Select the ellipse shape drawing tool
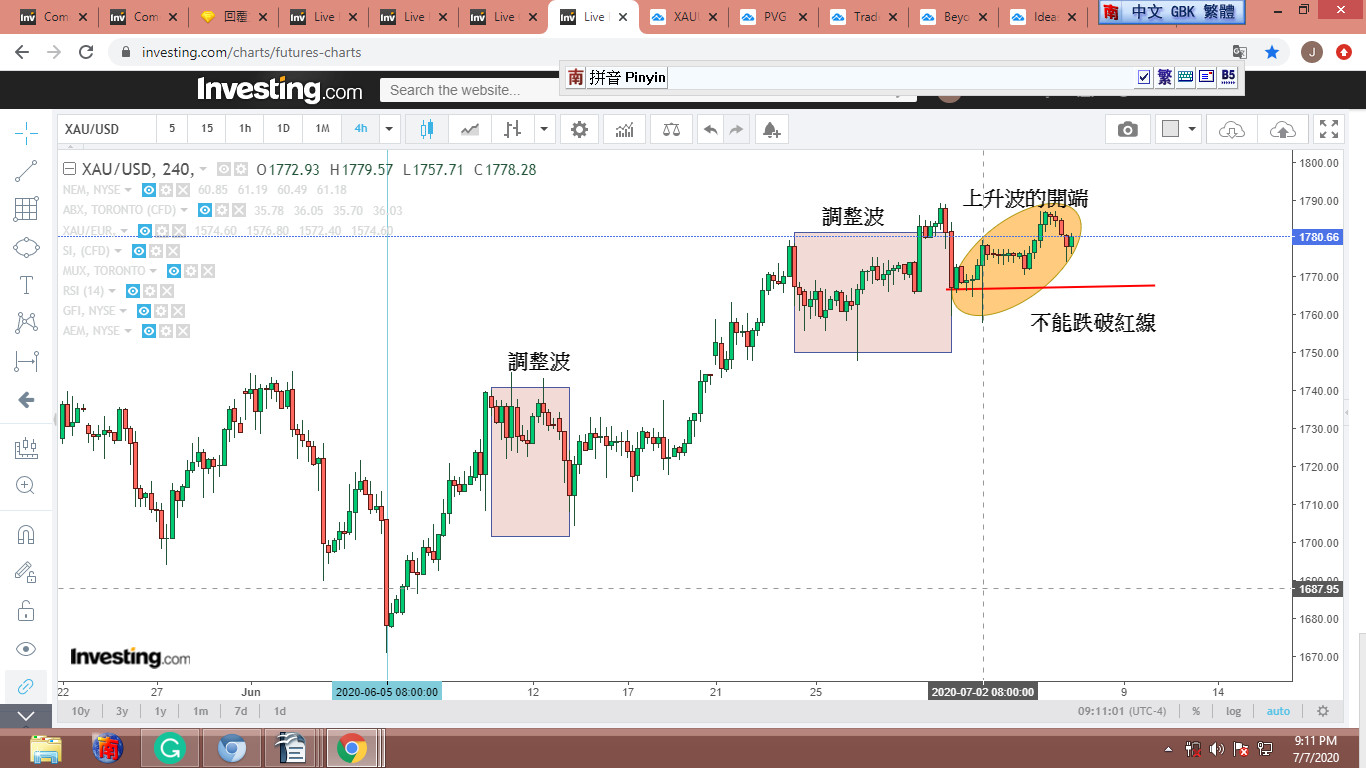 (x=26, y=248)
